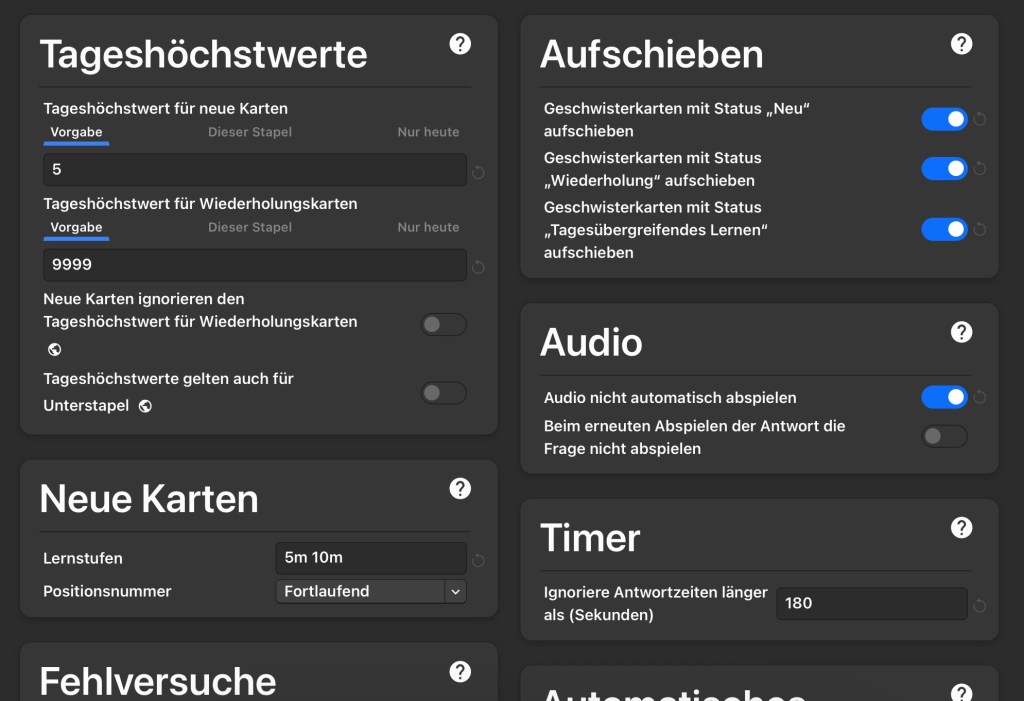Image resolution: width=1024 pixels, height=701 pixels.
Task: Open help for Tageshöchstwerte section
Action: pyautogui.click(x=460, y=45)
